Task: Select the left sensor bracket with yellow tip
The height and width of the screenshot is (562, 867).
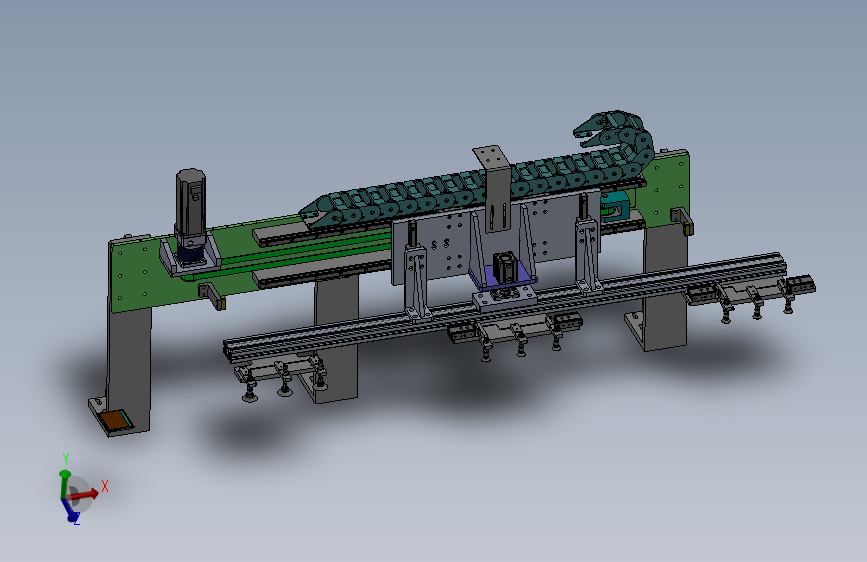Action: [212, 296]
